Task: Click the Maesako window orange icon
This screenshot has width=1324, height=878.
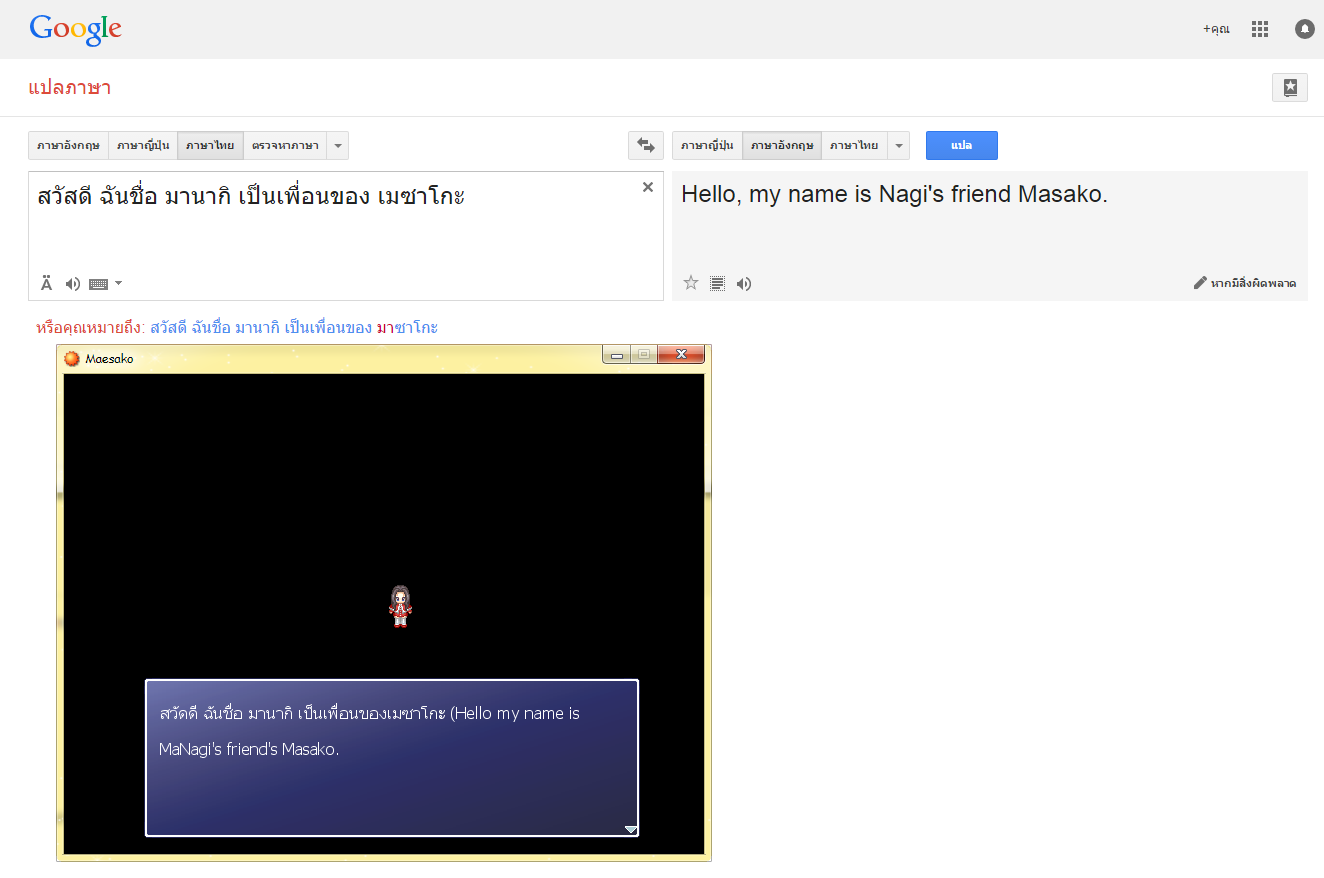Action: point(72,358)
